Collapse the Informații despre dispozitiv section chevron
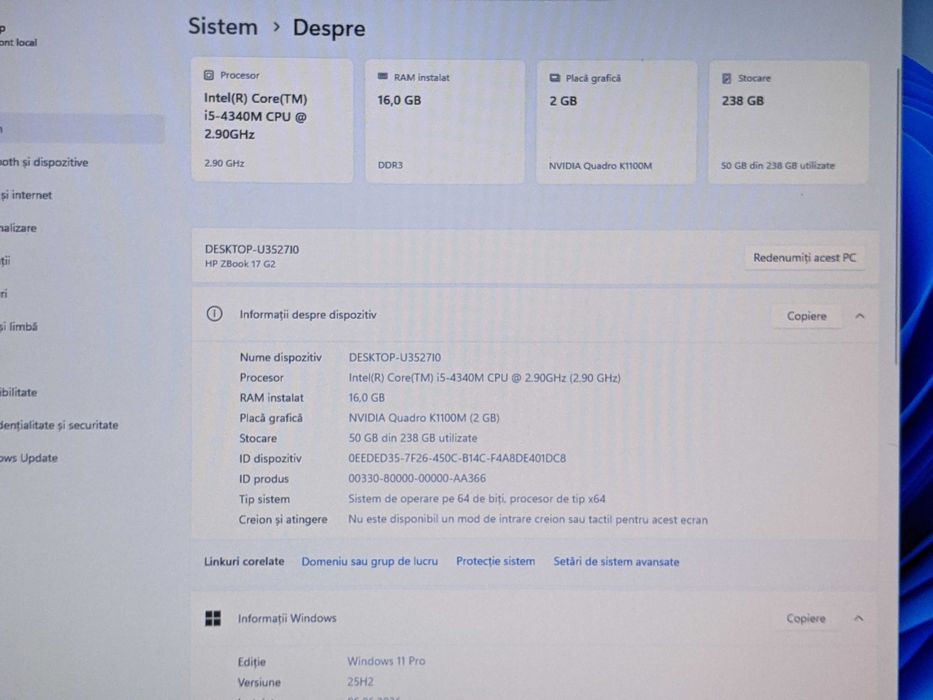933x700 pixels. [860, 316]
